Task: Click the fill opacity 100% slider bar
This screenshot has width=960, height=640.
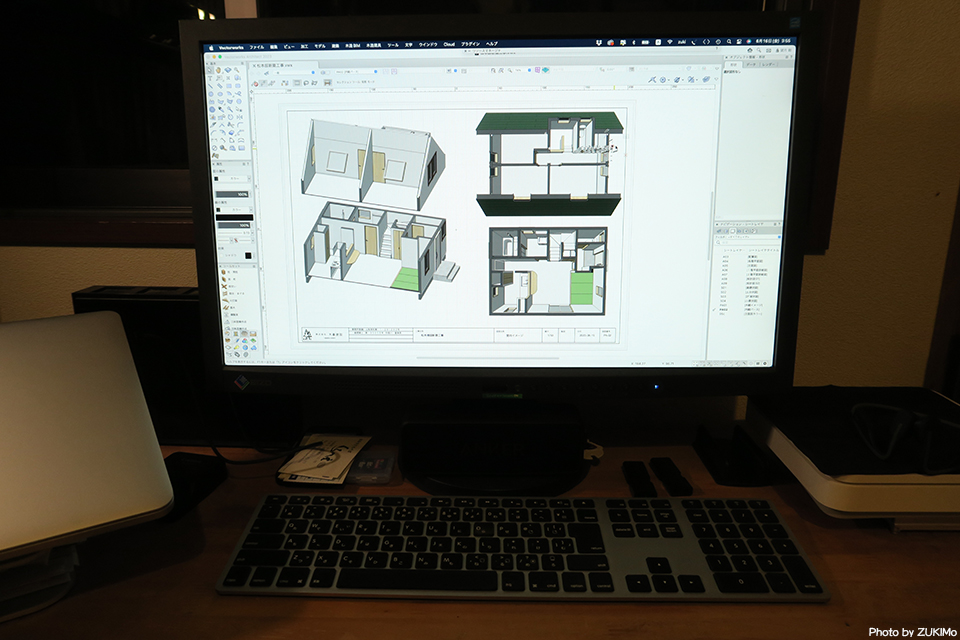Action: [x=233, y=194]
